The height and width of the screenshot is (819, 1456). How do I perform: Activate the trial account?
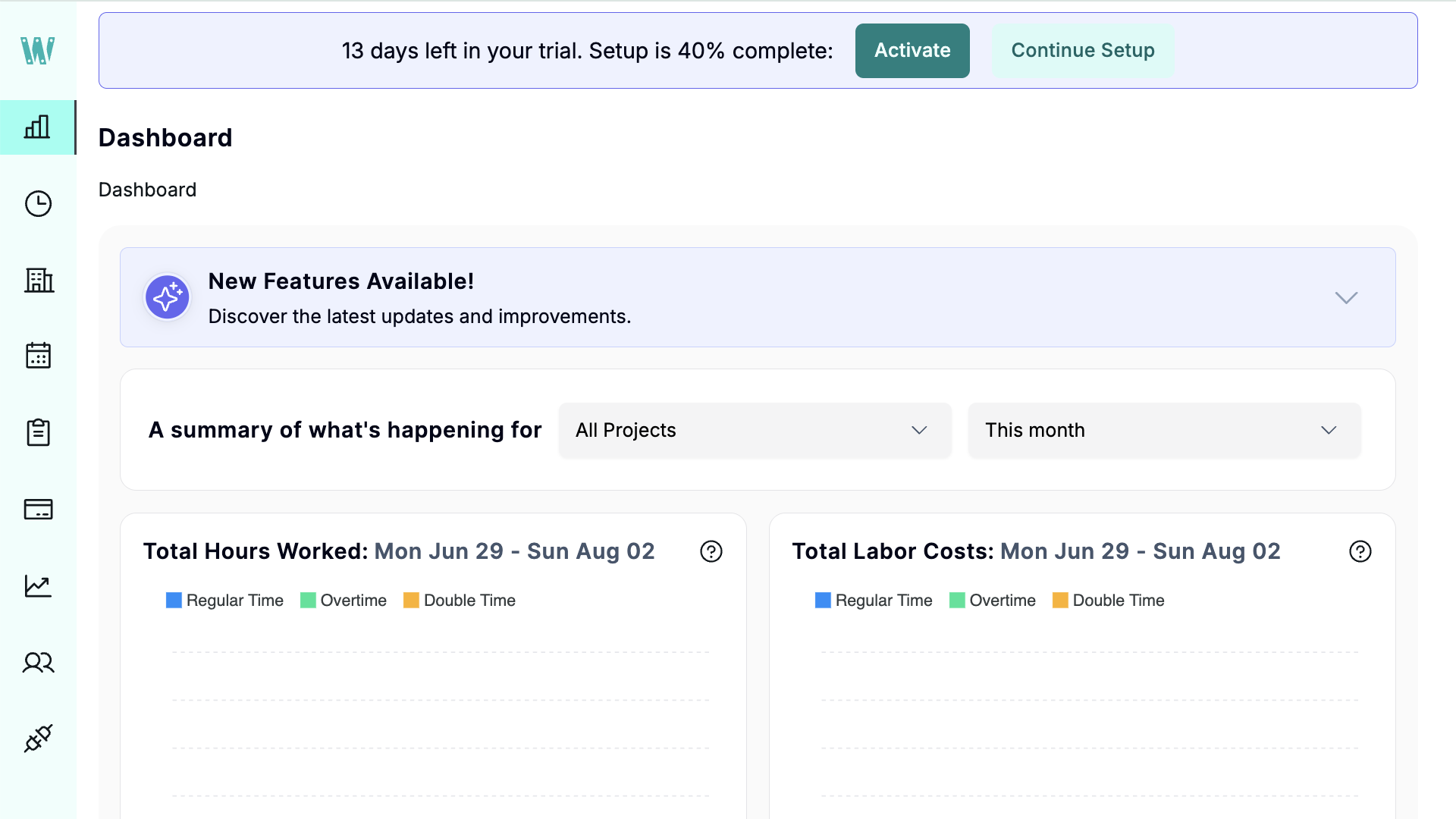click(912, 51)
